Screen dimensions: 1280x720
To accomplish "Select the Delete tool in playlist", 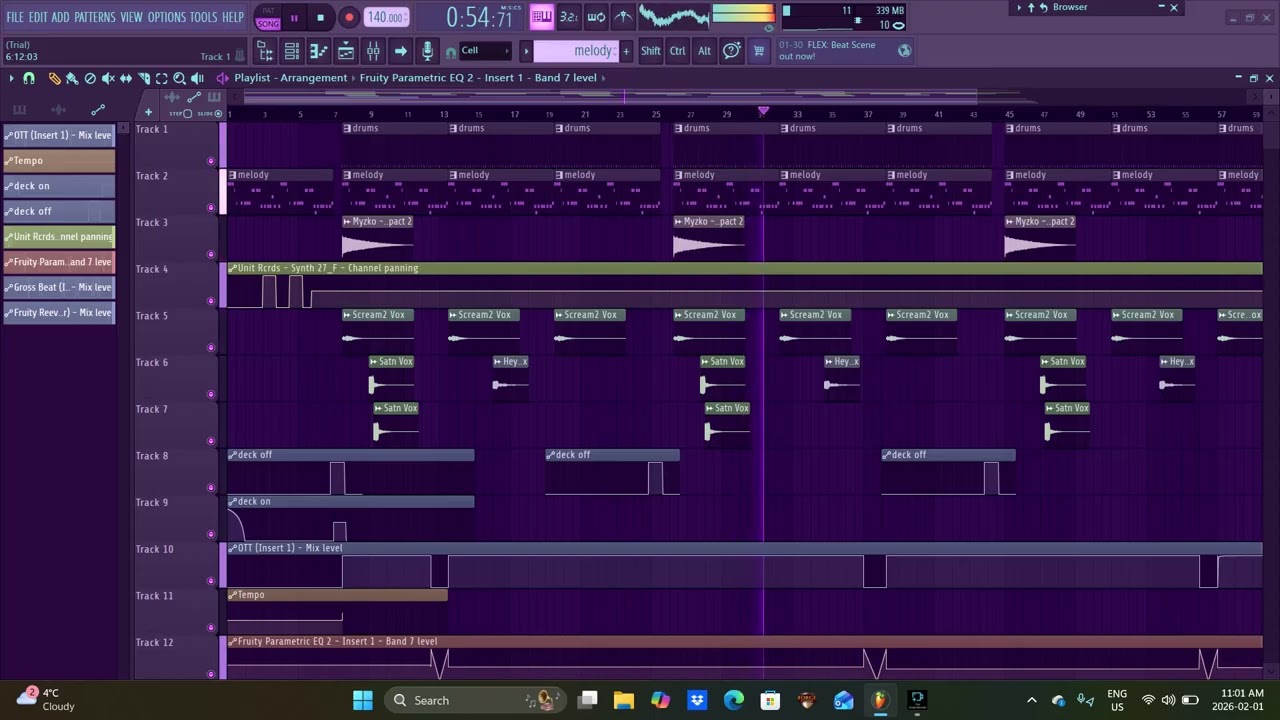I will (90, 78).
